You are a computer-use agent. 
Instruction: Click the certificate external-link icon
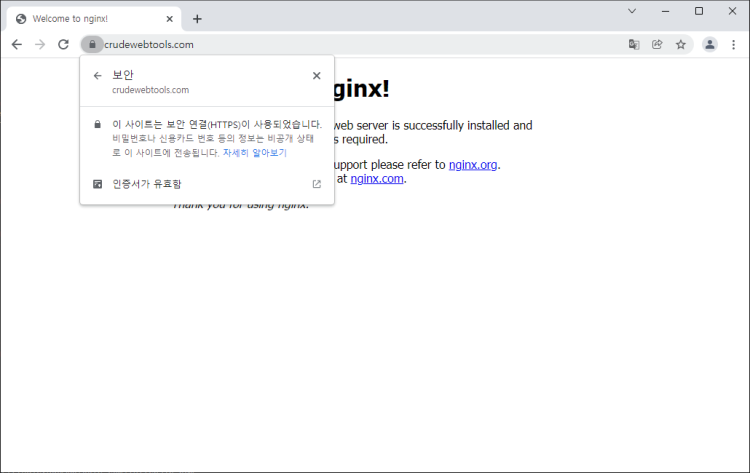pos(317,184)
